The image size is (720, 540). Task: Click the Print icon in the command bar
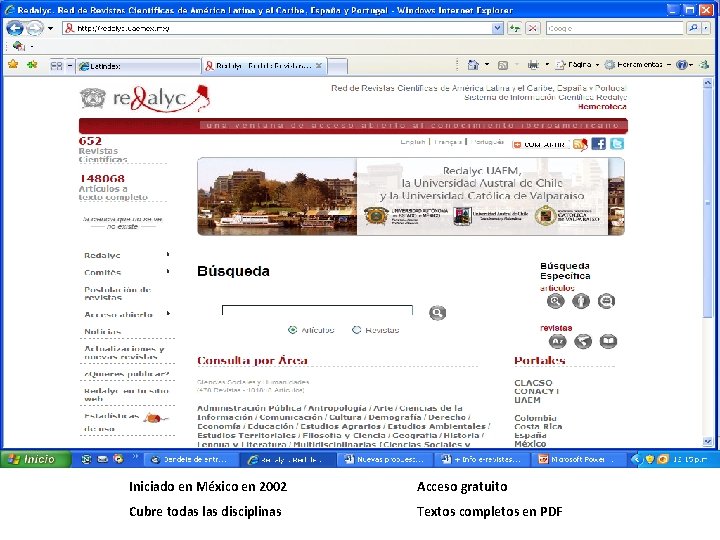pyautogui.click(x=533, y=65)
